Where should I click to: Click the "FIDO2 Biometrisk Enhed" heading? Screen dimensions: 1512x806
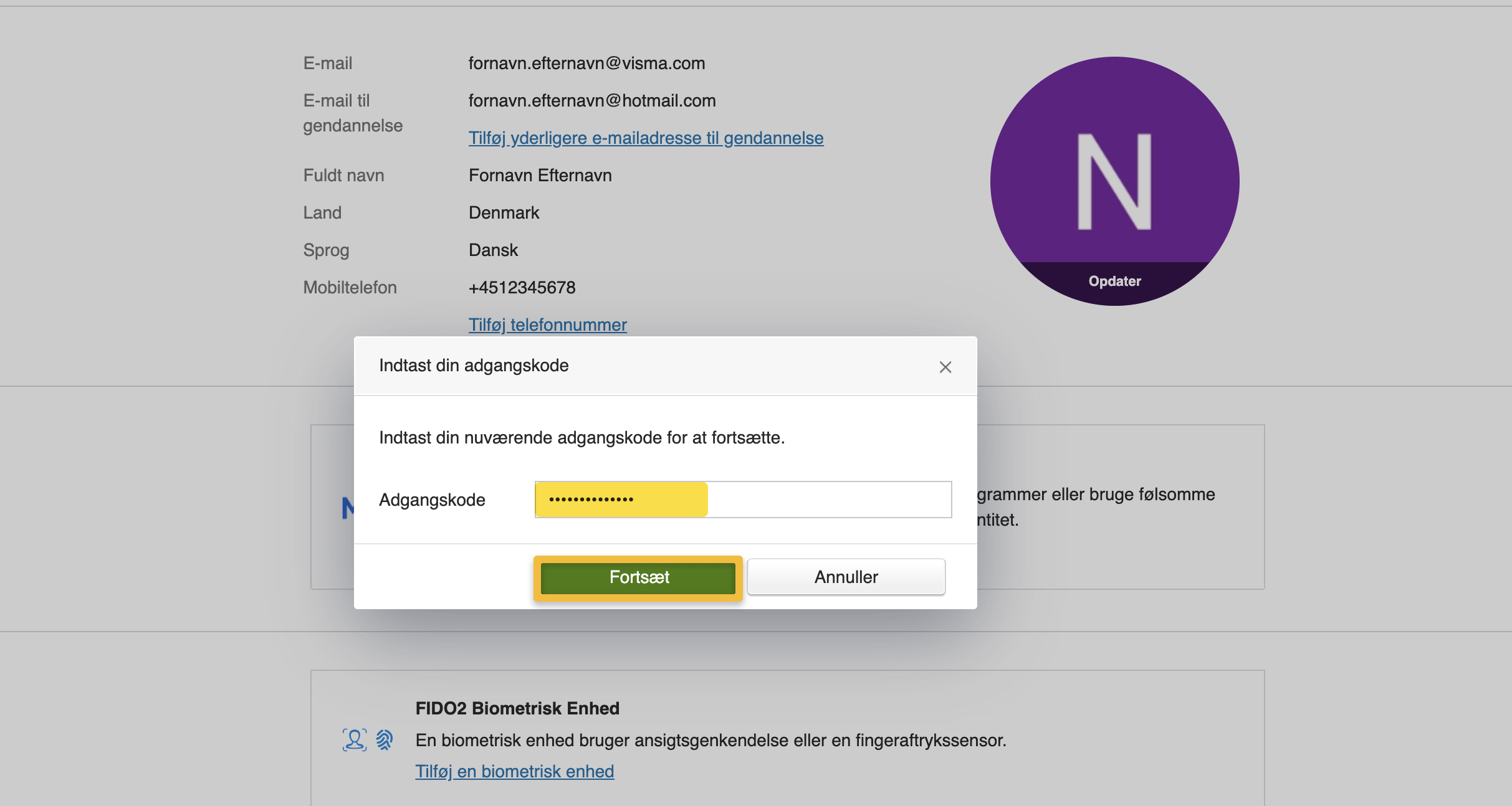point(517,708)
